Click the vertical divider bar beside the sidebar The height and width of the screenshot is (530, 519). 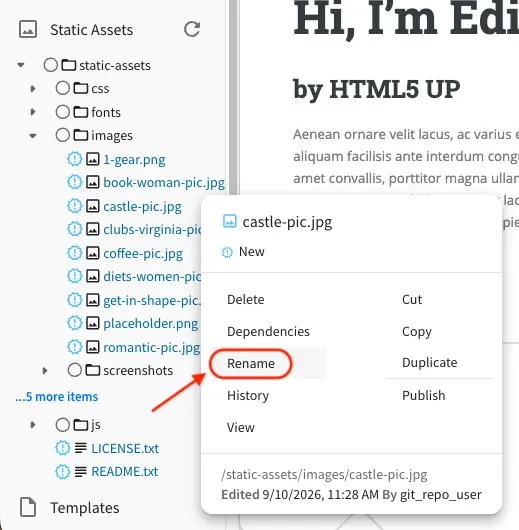(x=233, y=98)
